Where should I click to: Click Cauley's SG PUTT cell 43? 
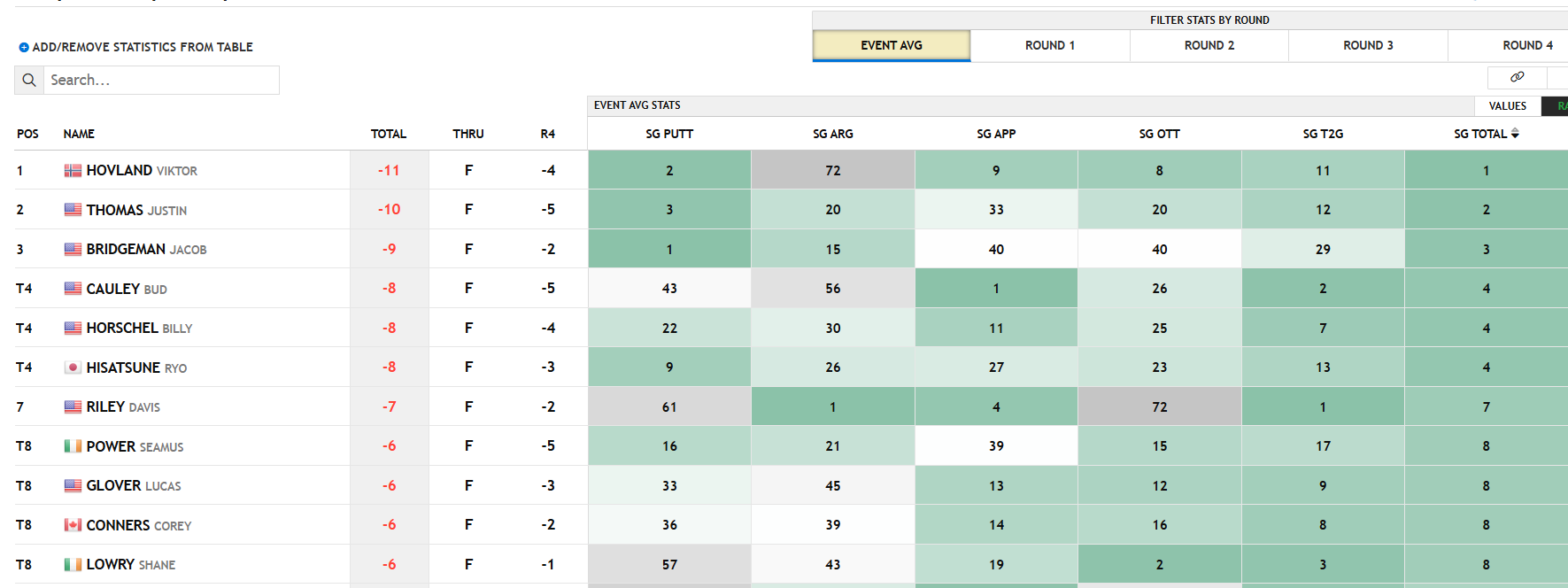coord(669,289)
